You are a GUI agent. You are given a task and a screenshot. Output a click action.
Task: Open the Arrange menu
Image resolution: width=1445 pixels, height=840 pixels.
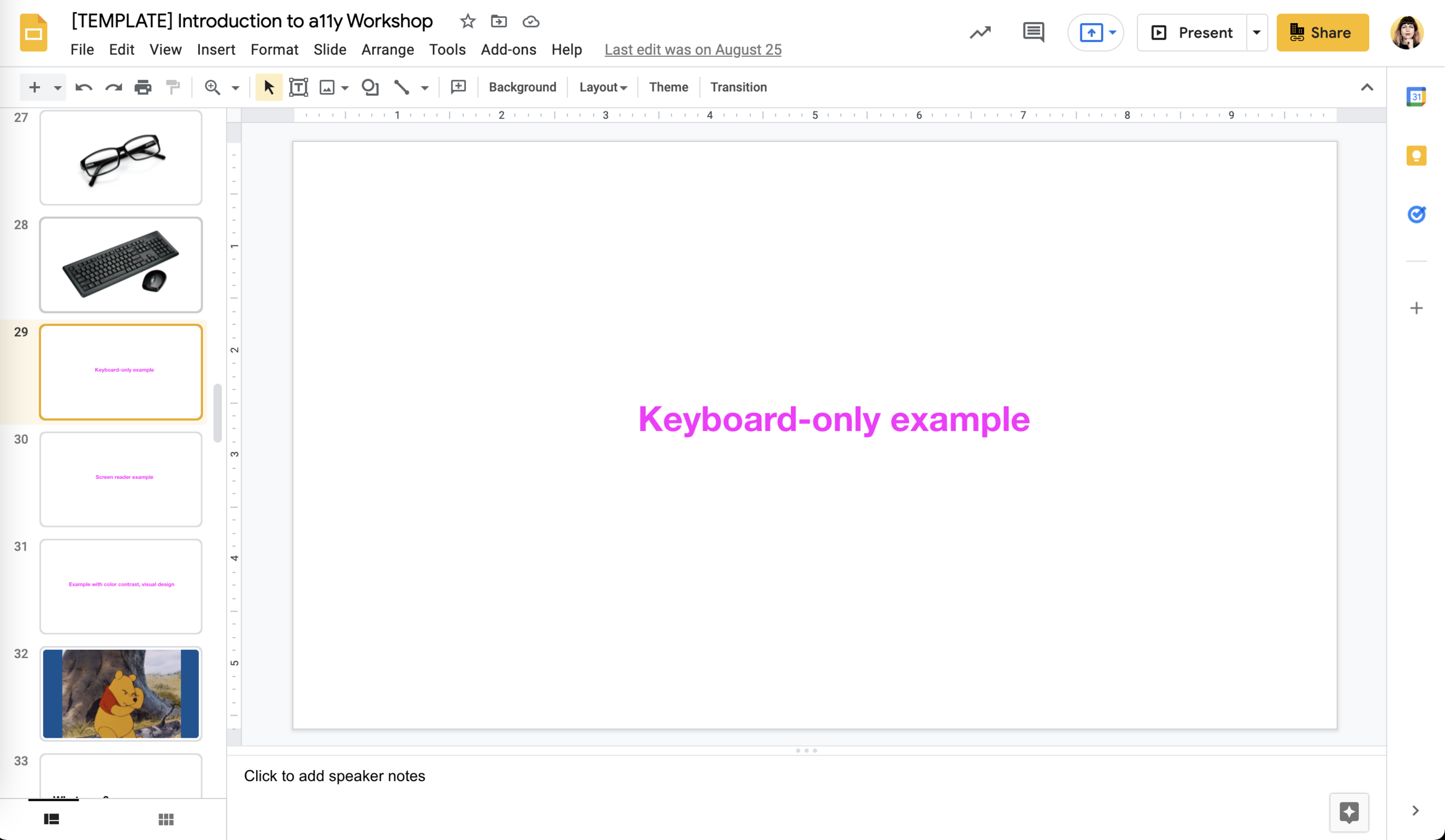pyautogui.click(x=387, y=50)
